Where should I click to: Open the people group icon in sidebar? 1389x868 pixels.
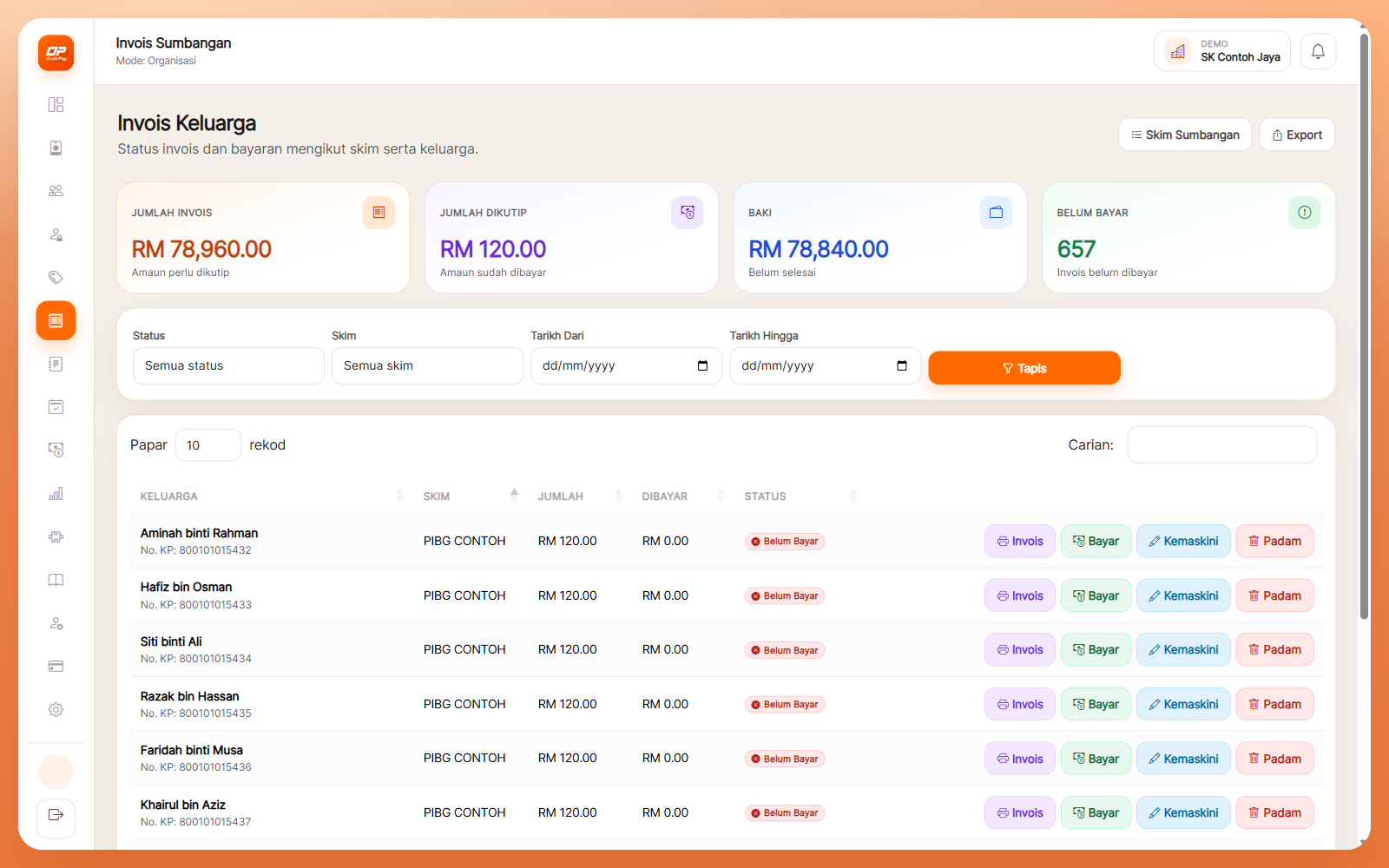click(56, 191)
